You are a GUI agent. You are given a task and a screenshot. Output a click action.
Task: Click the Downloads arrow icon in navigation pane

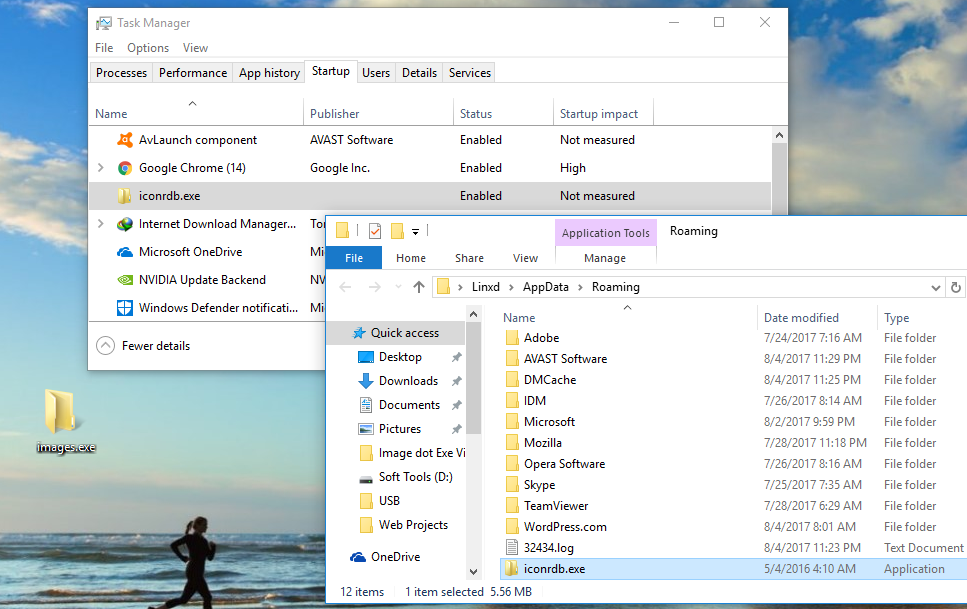pyautogui.click(x=366, y=381)
